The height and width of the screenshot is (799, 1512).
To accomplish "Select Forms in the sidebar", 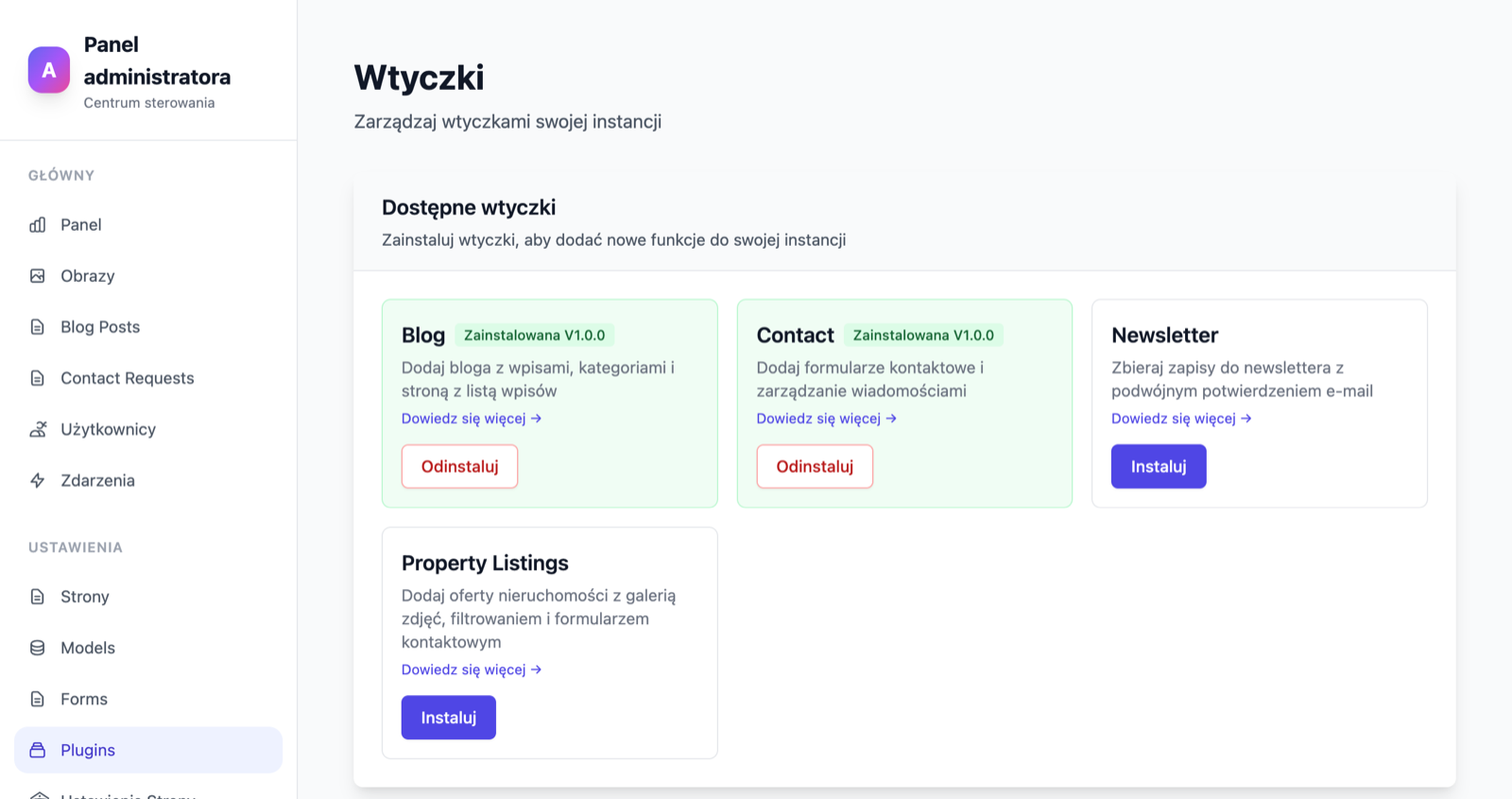I will [x=148, y=699].
